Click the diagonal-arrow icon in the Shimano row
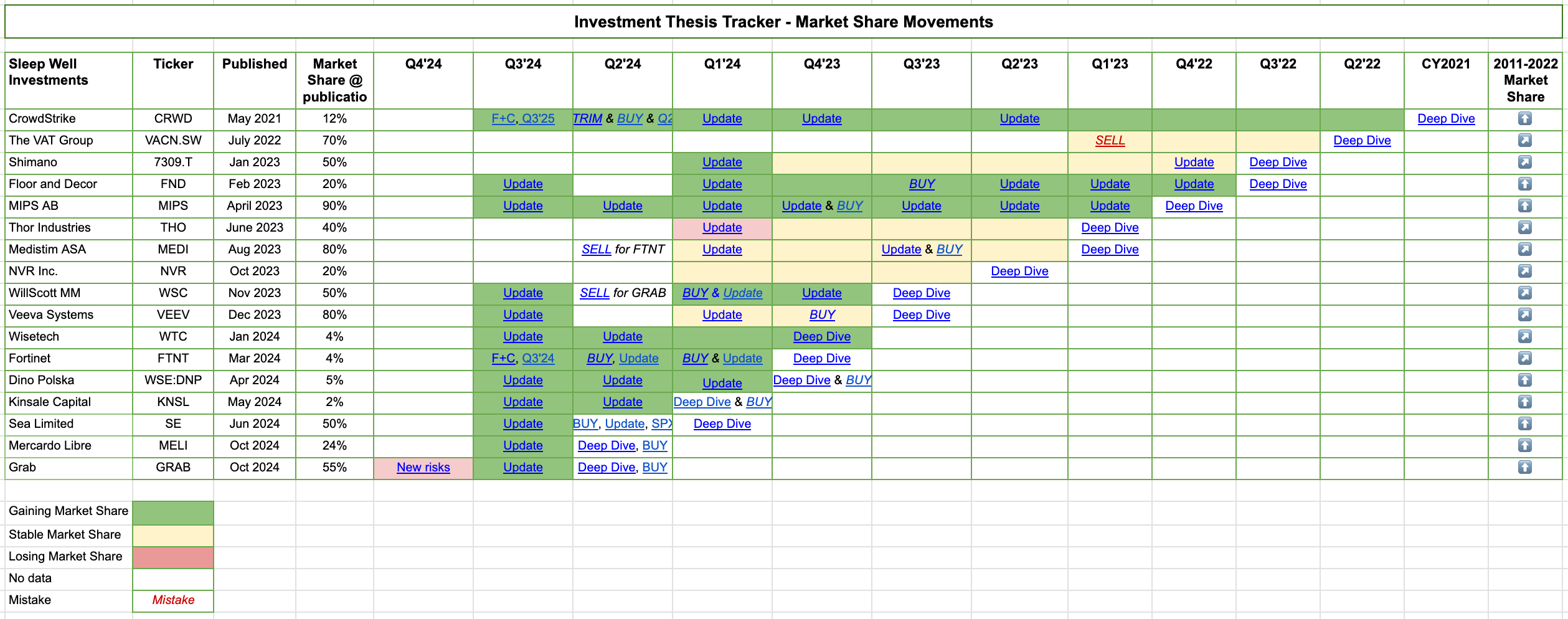The height and width of the screenshot is (619, 1568). click(x=1524, y=162)
